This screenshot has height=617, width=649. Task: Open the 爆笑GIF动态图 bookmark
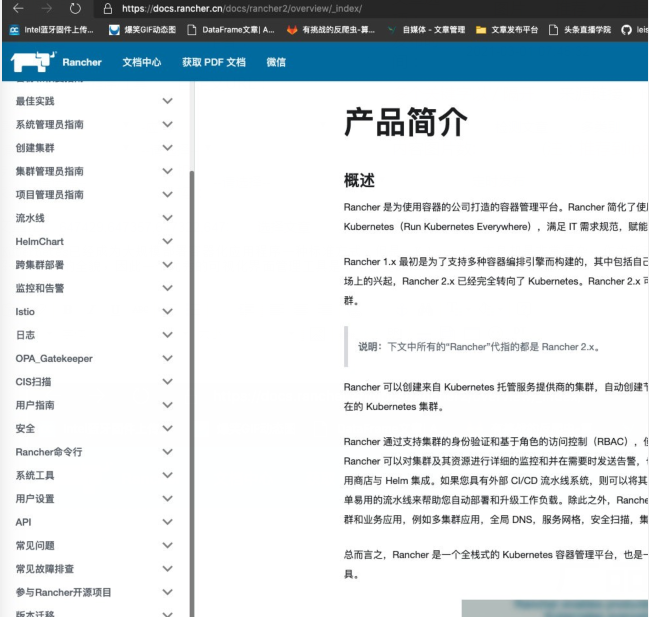point(142,30)
